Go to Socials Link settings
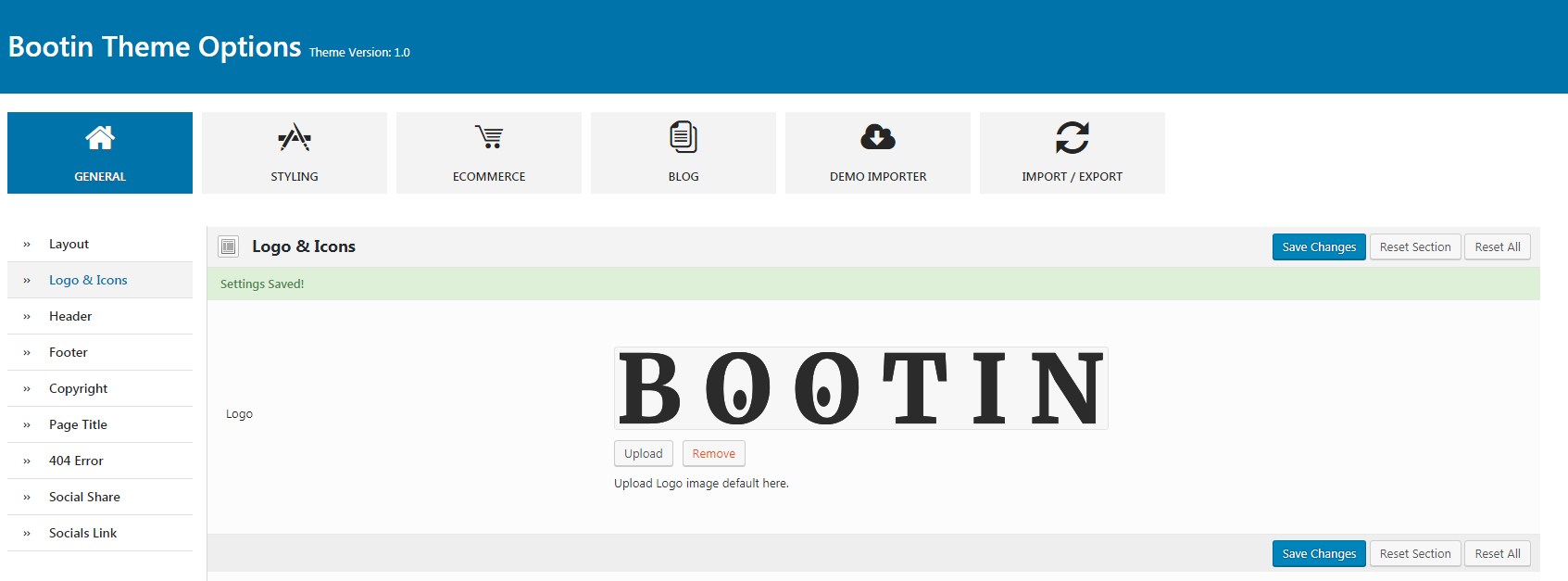 (82, 533)
